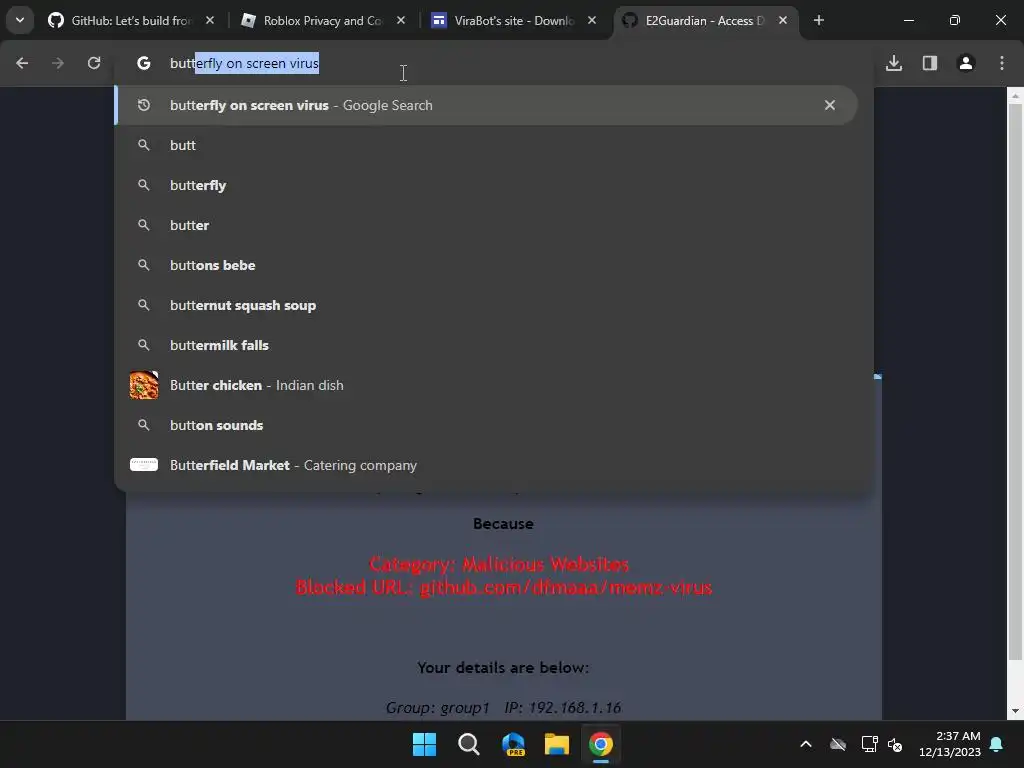The height and width of the screenshot is (768, 1024).
Task: Click the network display tray icon
Action: tap(869, 744)
